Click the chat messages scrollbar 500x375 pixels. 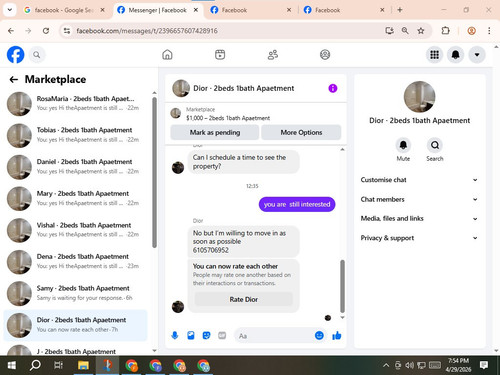click(x=342, y=286)
